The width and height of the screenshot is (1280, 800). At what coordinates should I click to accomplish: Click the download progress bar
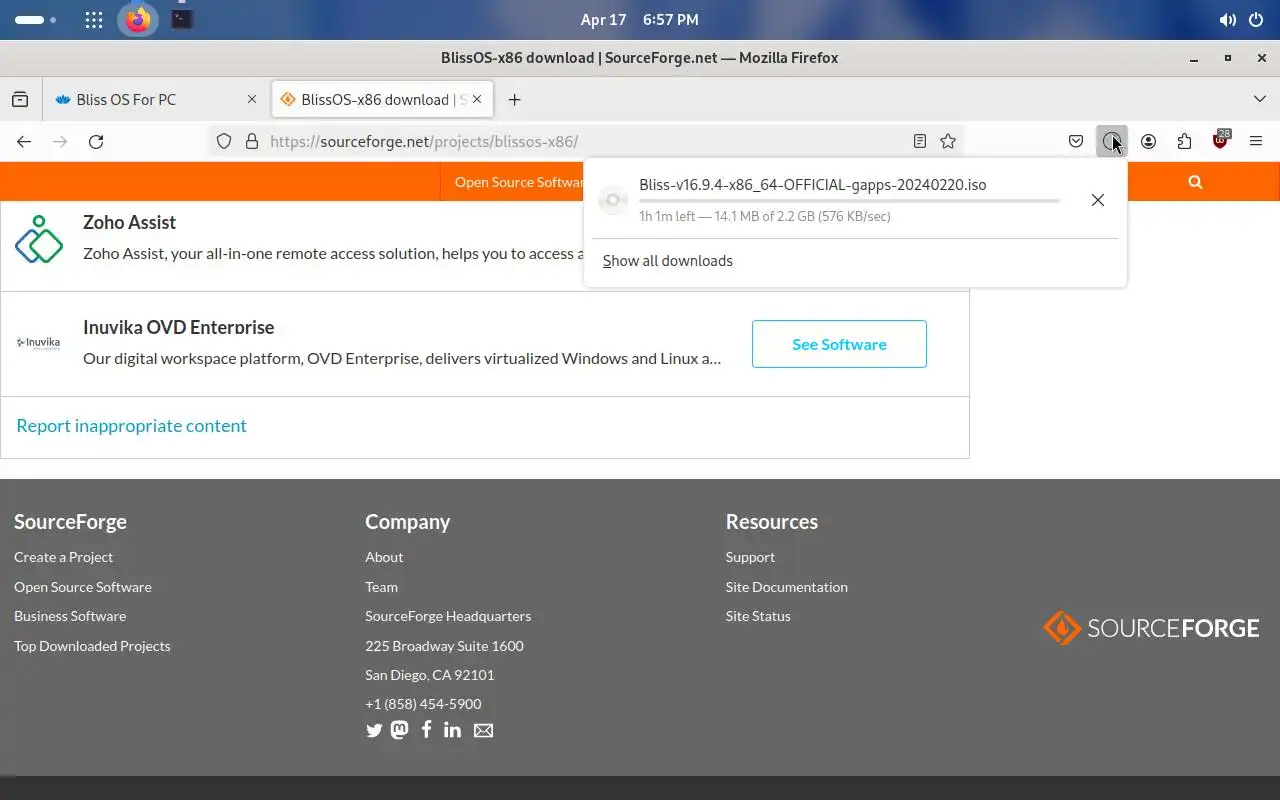pyautogui.click(x=849, y=201)
